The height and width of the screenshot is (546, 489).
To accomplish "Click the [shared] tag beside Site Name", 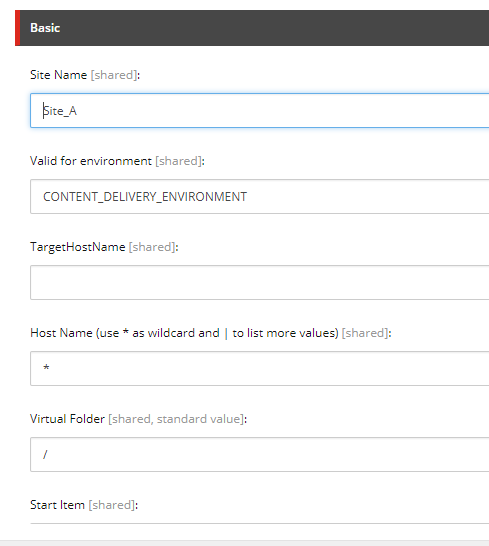I will pyautogui.click(x=114, y=75).
